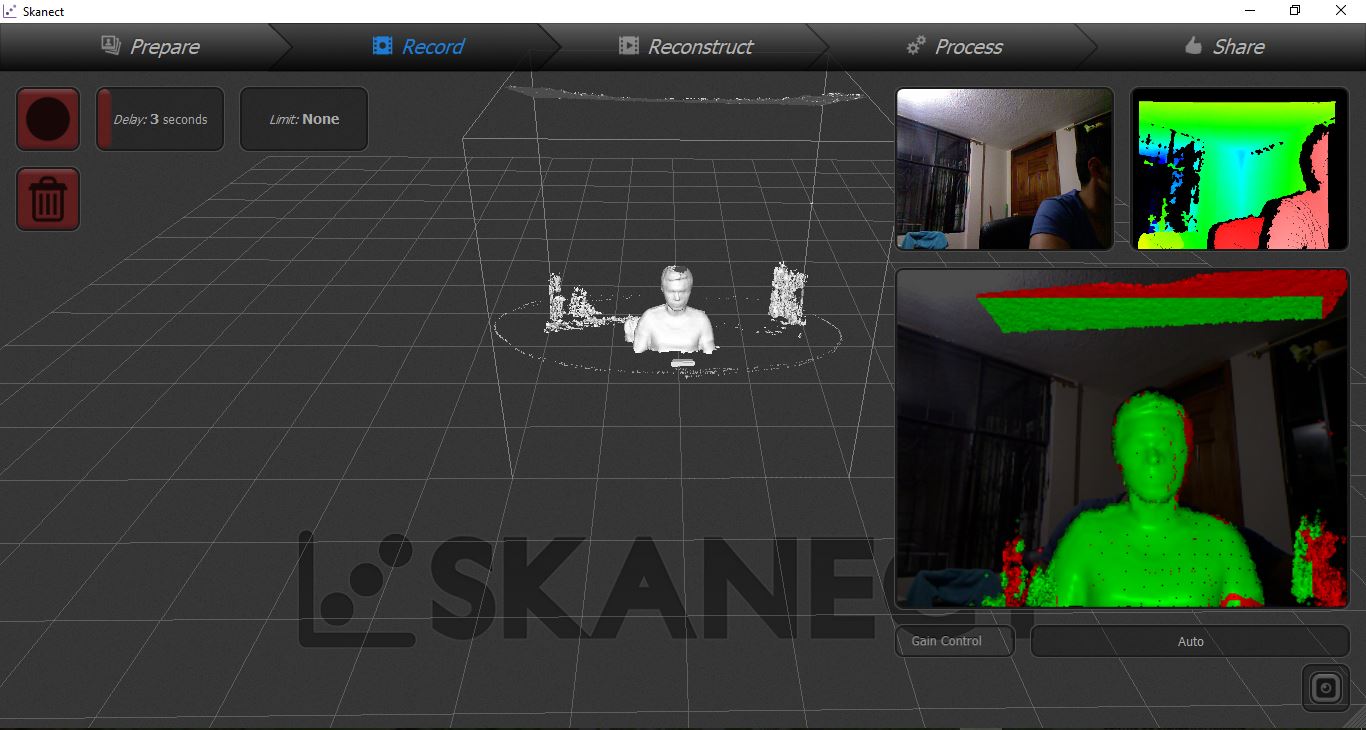Close the Skanect window
The image size is (1366, 730).
[x=1341, y=11]
